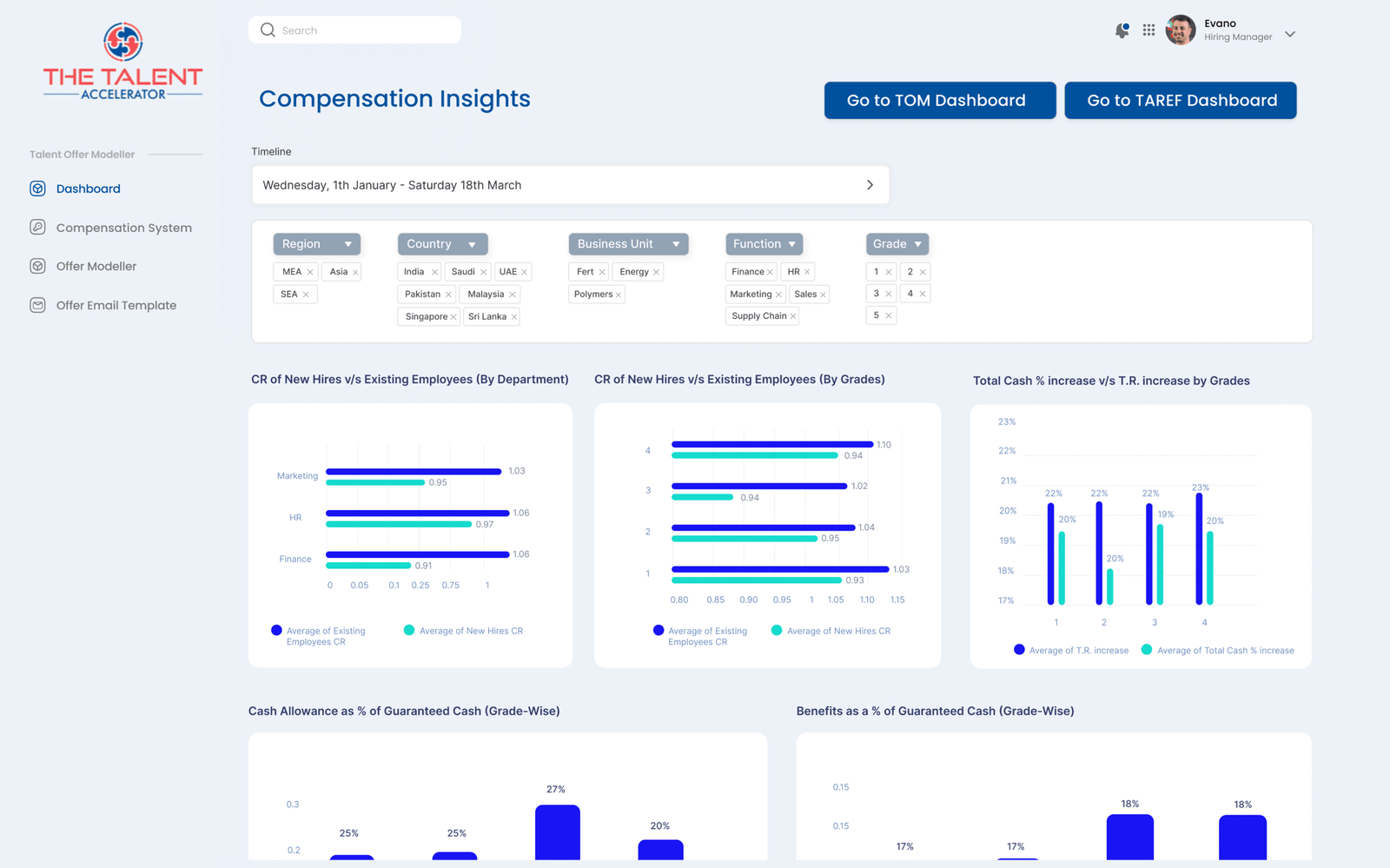The image size is (1390, 868).
Task: Remove the Energy business unit tag
Action: [656, 272]
